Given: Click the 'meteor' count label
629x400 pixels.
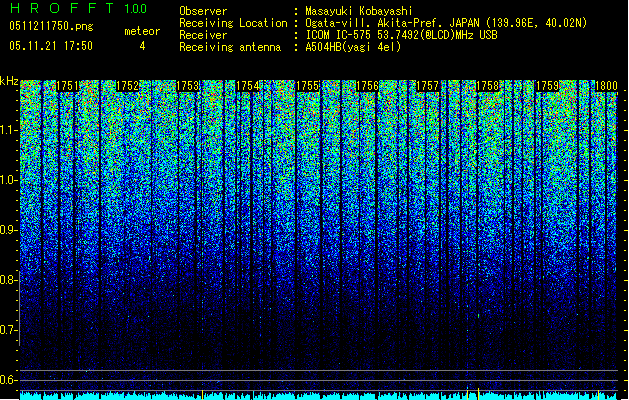Looking at the screenshot, I should click(142, 31).
